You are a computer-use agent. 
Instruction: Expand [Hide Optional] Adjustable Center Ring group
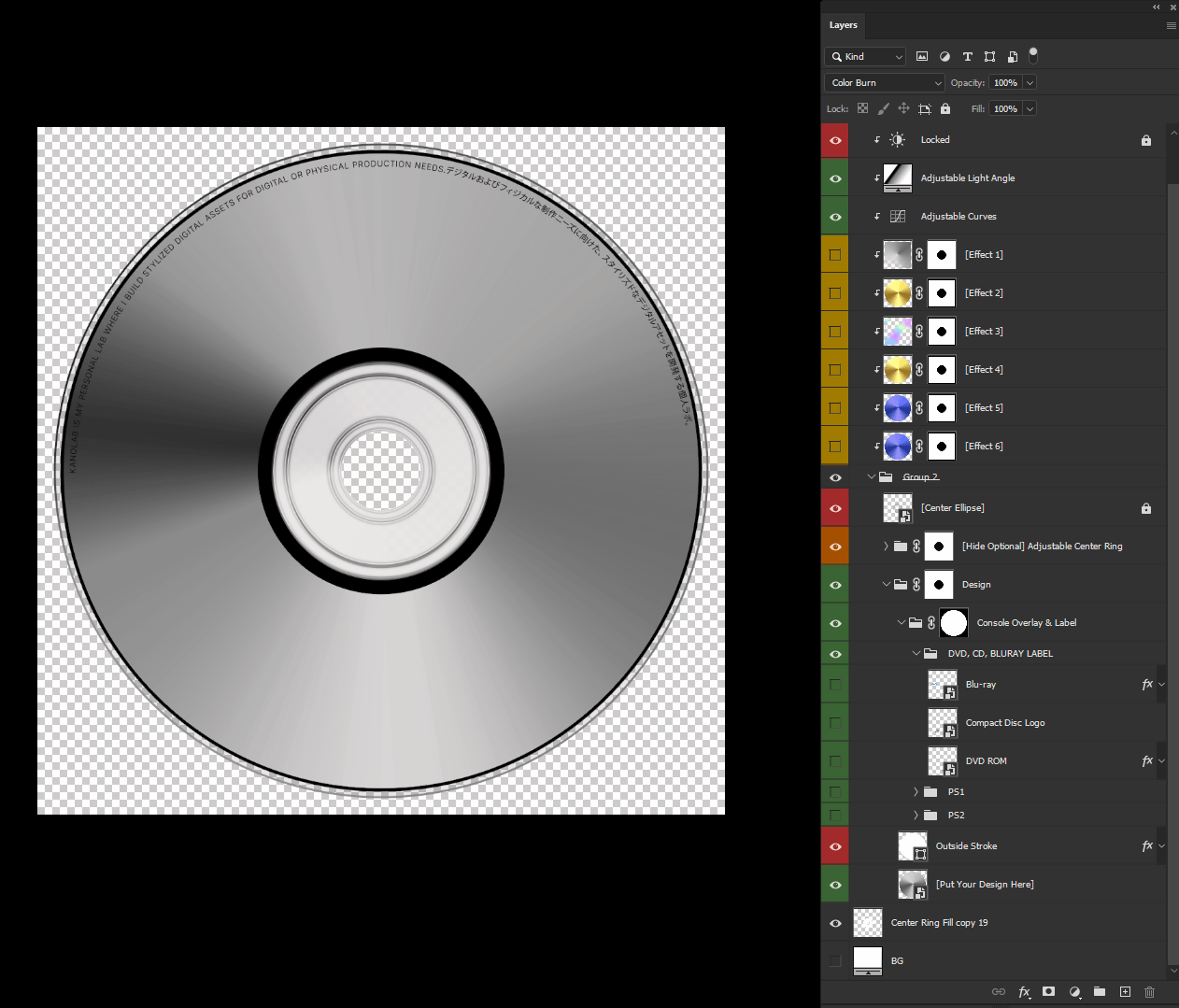tap(886, 546)
